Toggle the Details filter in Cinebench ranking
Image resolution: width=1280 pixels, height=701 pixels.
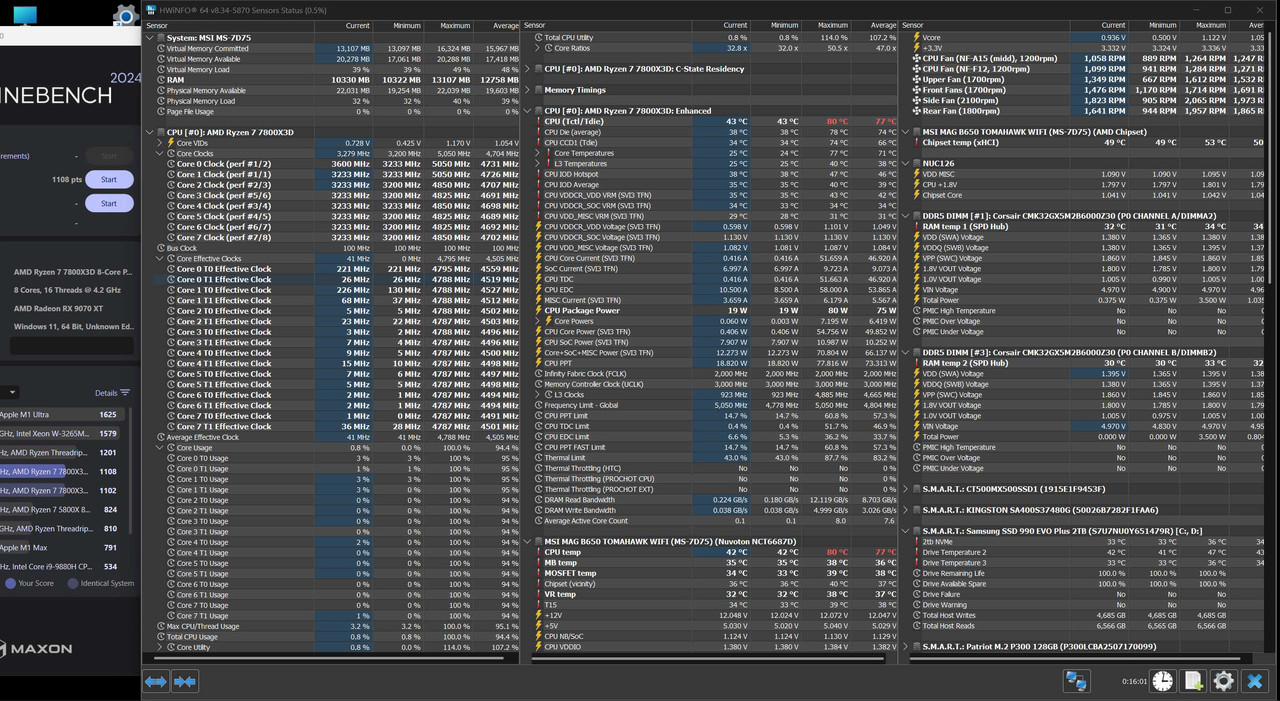click(112, 393)
